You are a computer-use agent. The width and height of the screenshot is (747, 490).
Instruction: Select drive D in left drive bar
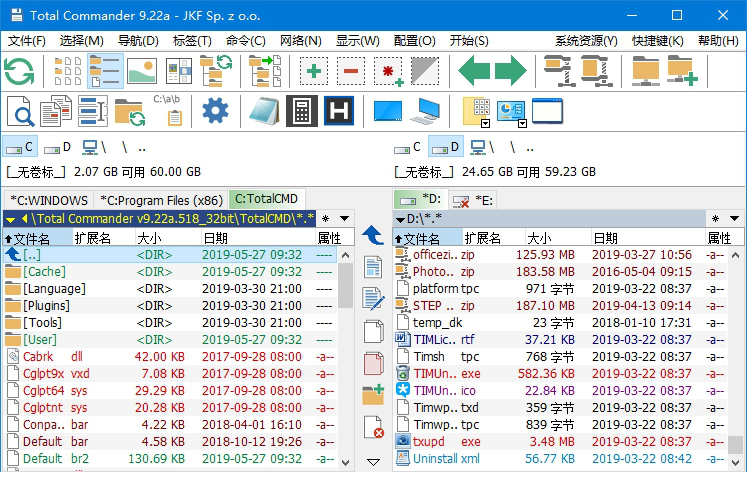click(58, 147)
